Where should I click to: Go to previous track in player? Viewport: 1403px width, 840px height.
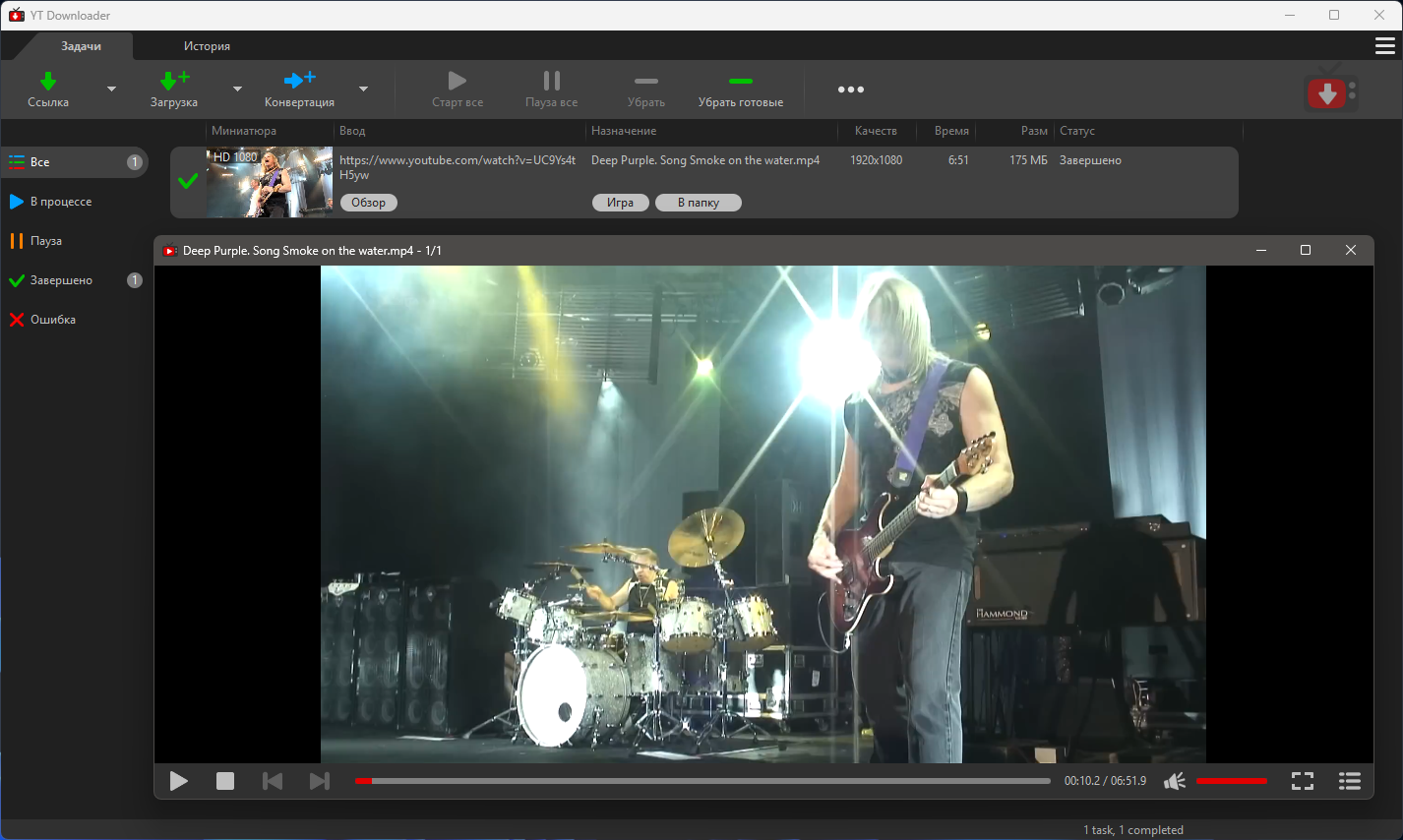tap(273, 781)
